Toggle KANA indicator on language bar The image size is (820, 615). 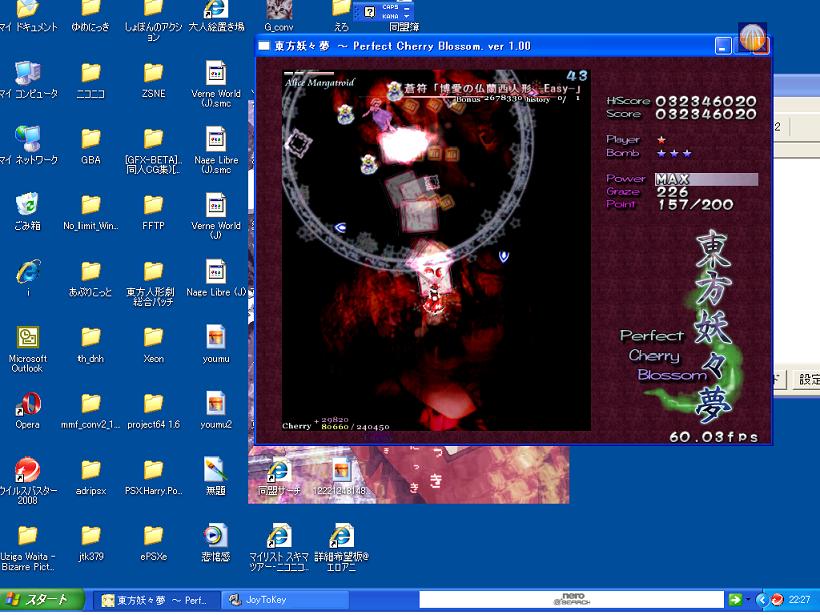coord(390,16)
